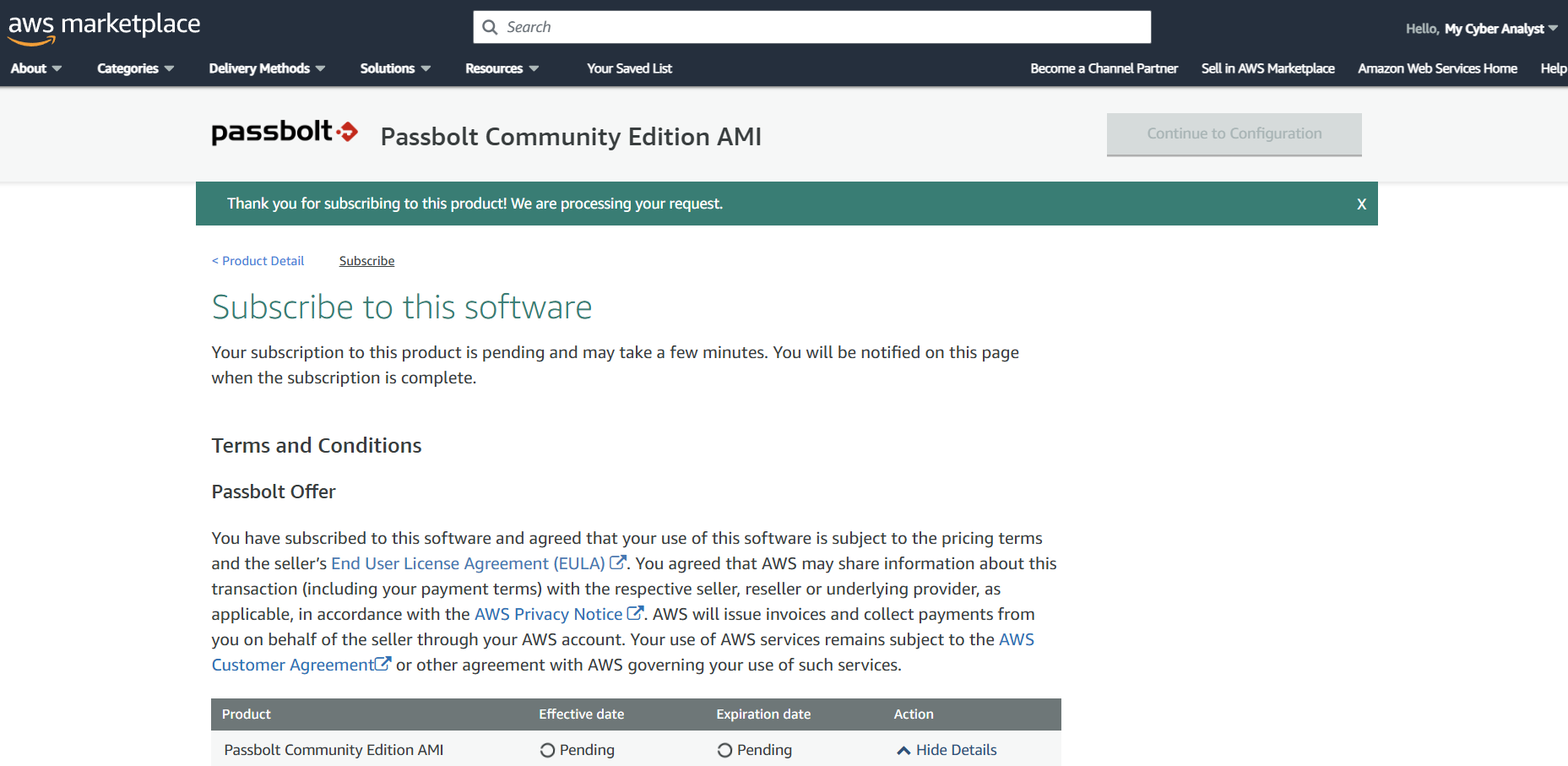
Task: Expand the About menu
Action: pyautogui.click(x=36, y=68)
